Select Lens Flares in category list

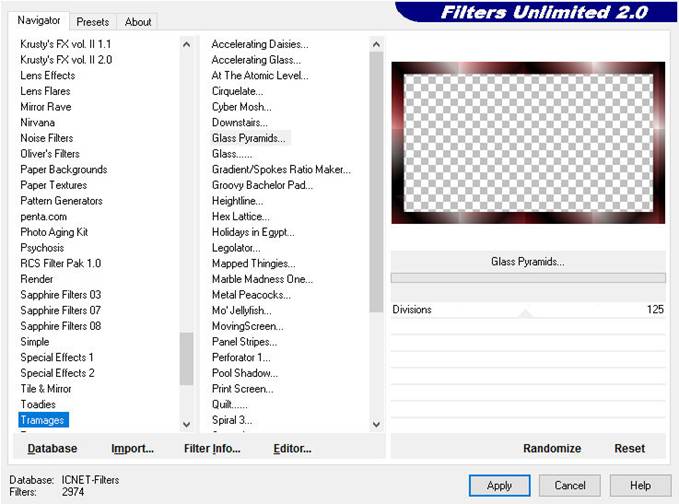pos(46,91)
